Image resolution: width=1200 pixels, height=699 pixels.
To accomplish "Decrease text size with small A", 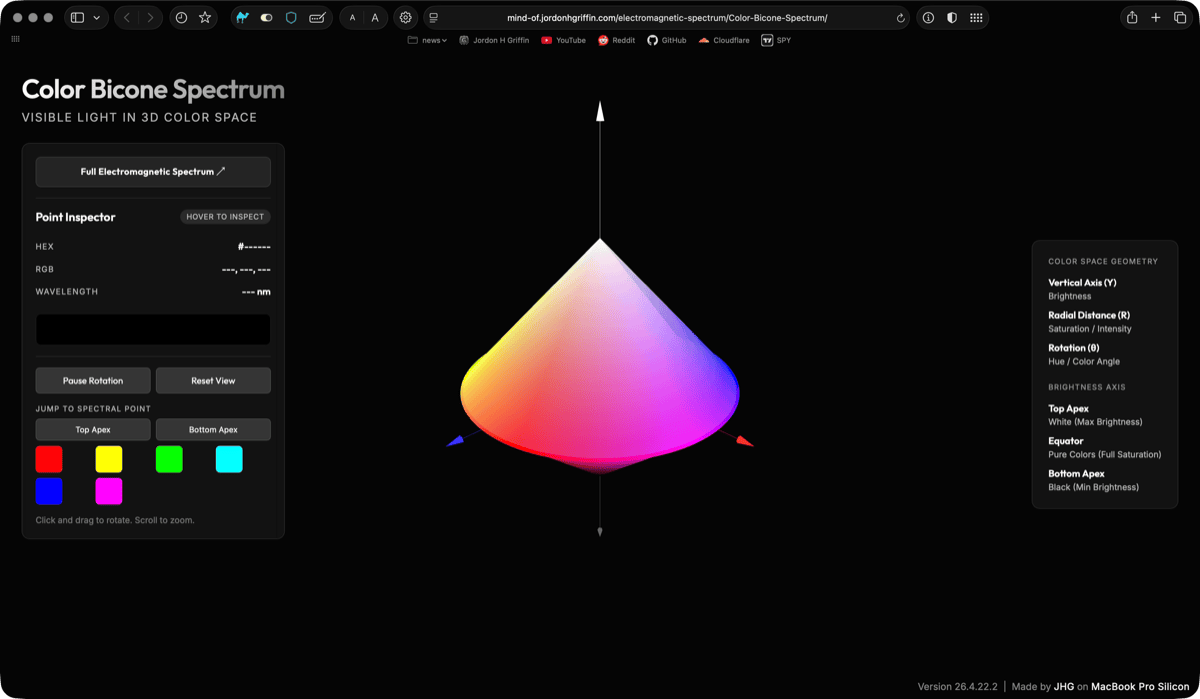I will [x=353, y=18].
